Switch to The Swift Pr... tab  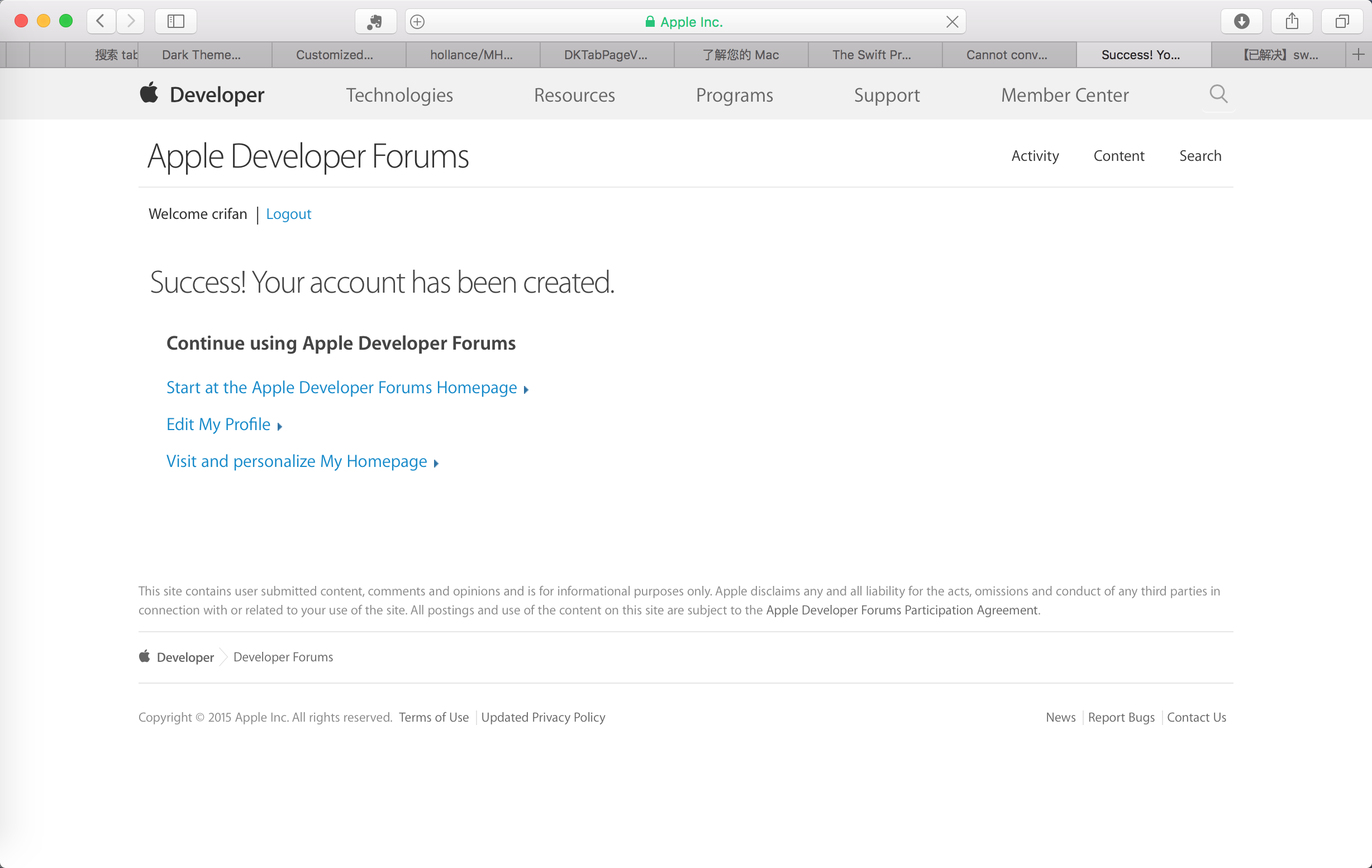point(871,55)
